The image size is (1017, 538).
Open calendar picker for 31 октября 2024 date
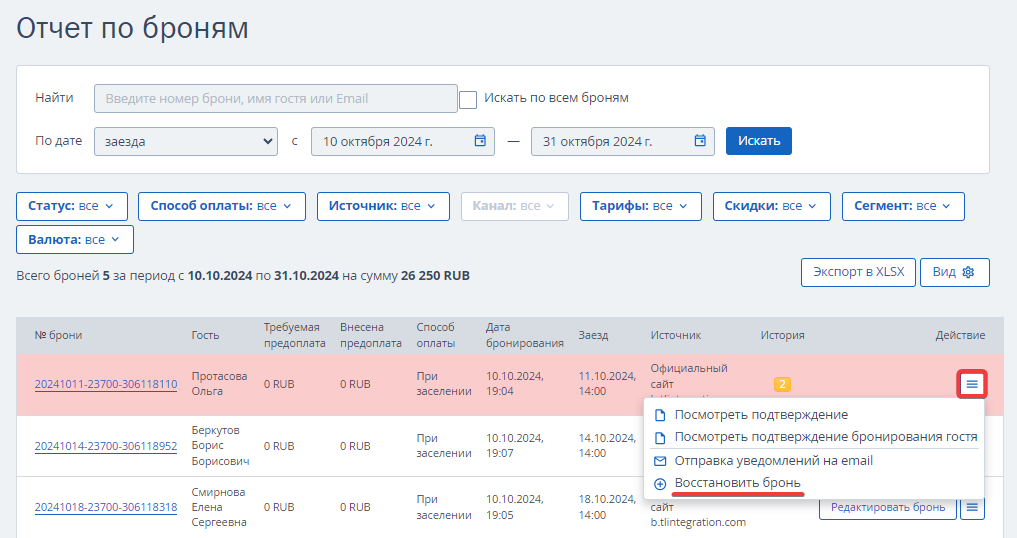click(x=700, y=141)
